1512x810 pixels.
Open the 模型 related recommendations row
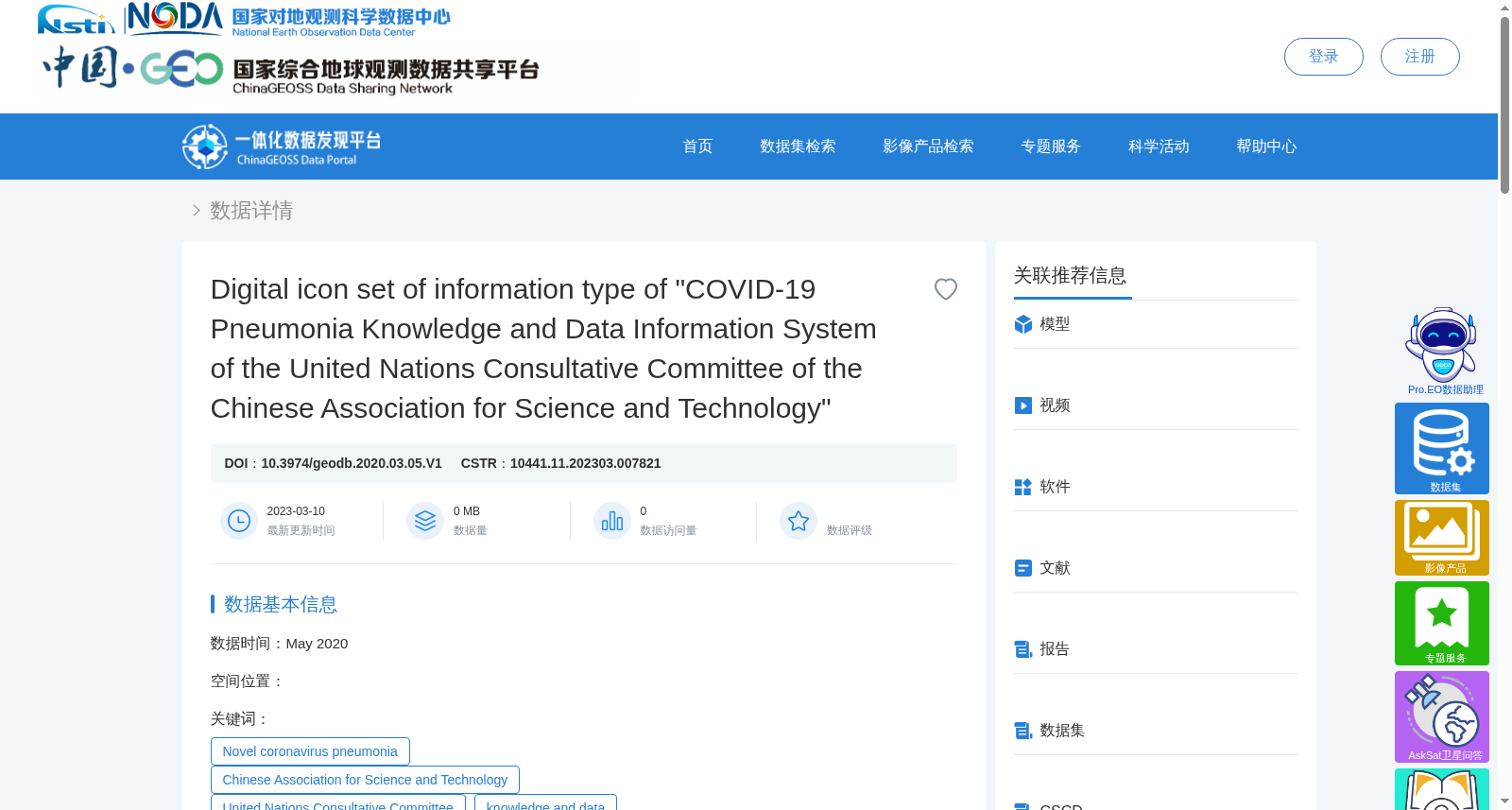[x=1156, y=324]
